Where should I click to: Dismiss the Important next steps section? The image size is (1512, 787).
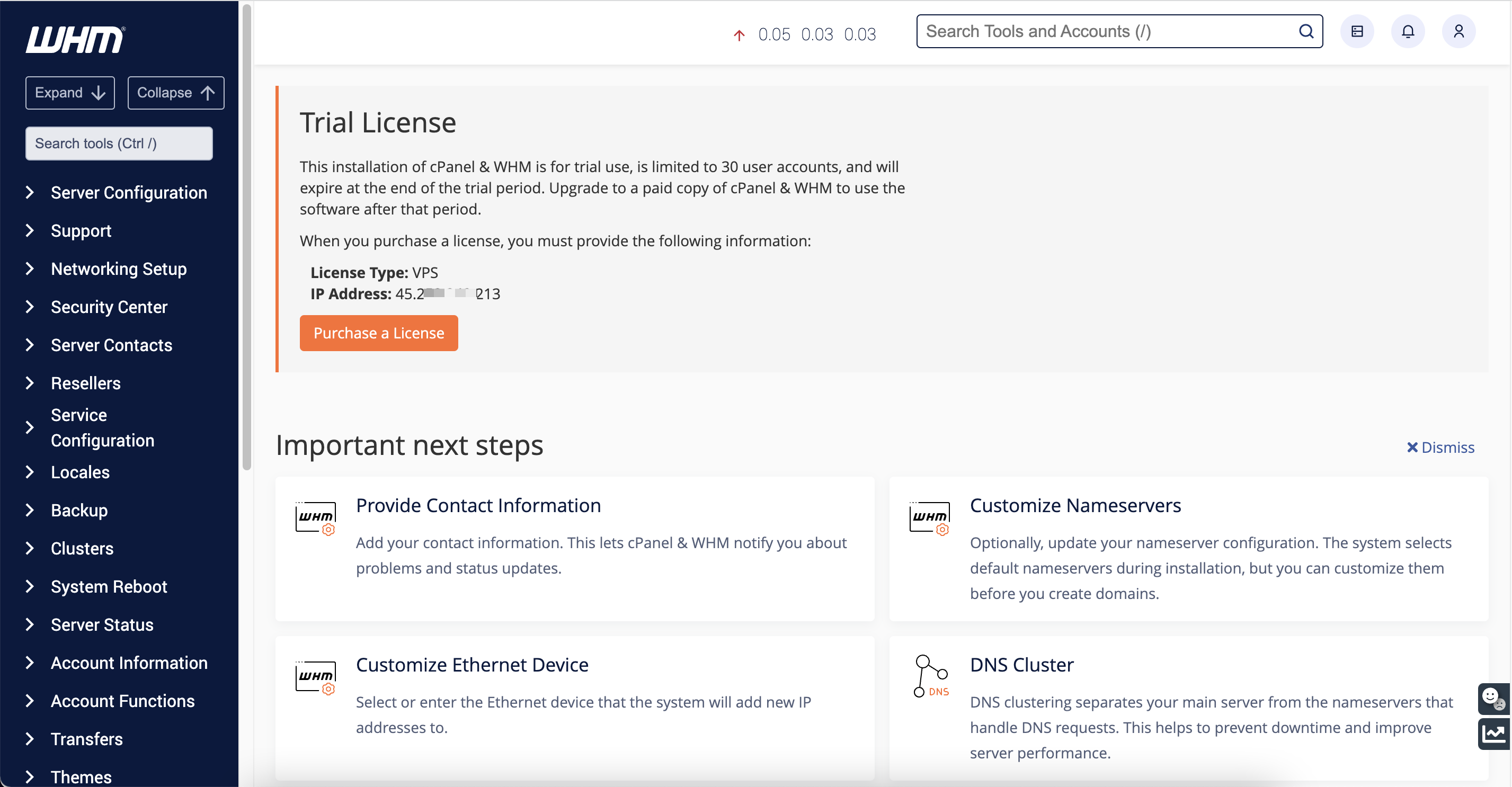pos(1440,447)
